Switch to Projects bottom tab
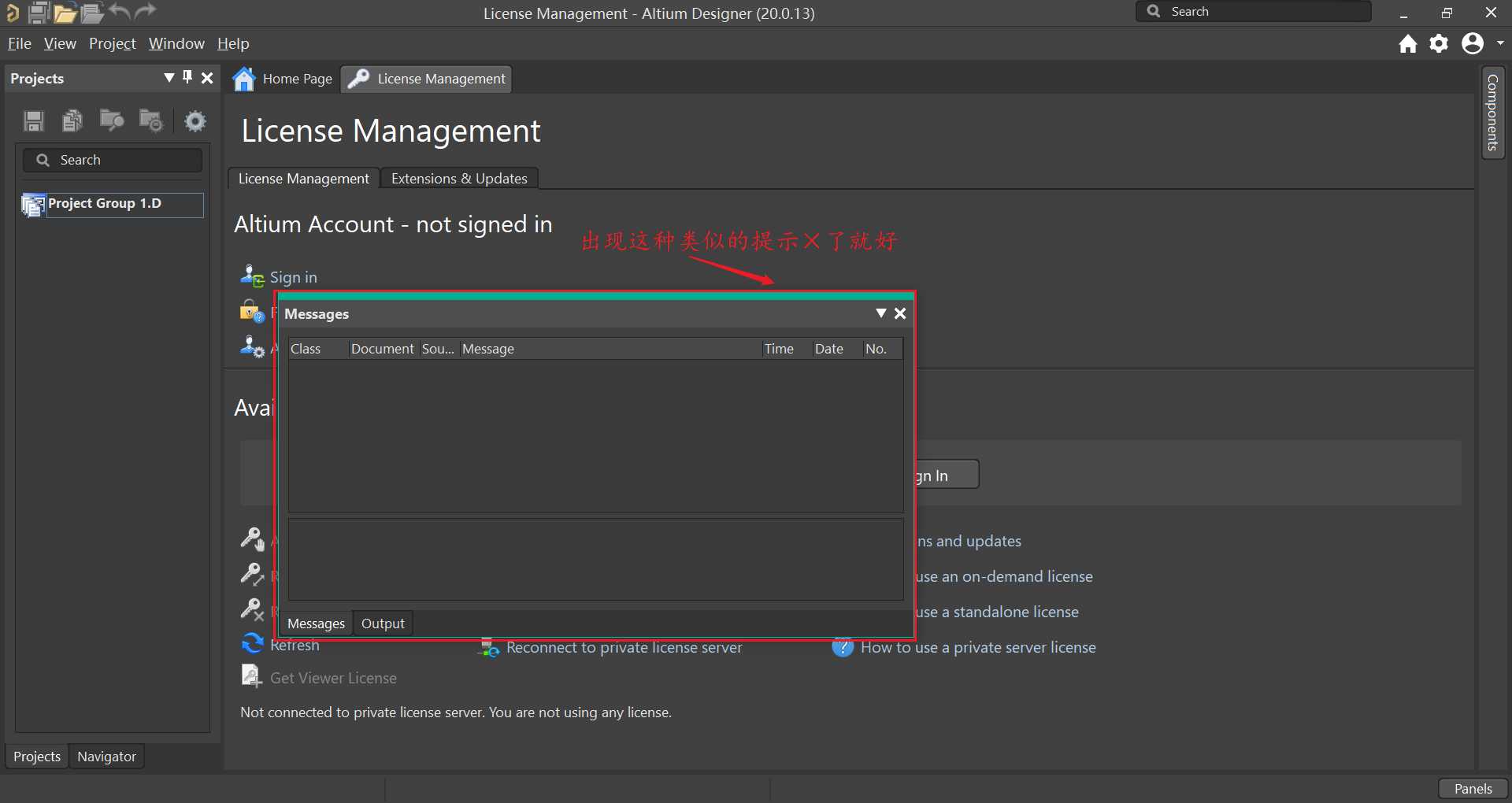This screenshot has width=1512, height=803. click(37, 757)
